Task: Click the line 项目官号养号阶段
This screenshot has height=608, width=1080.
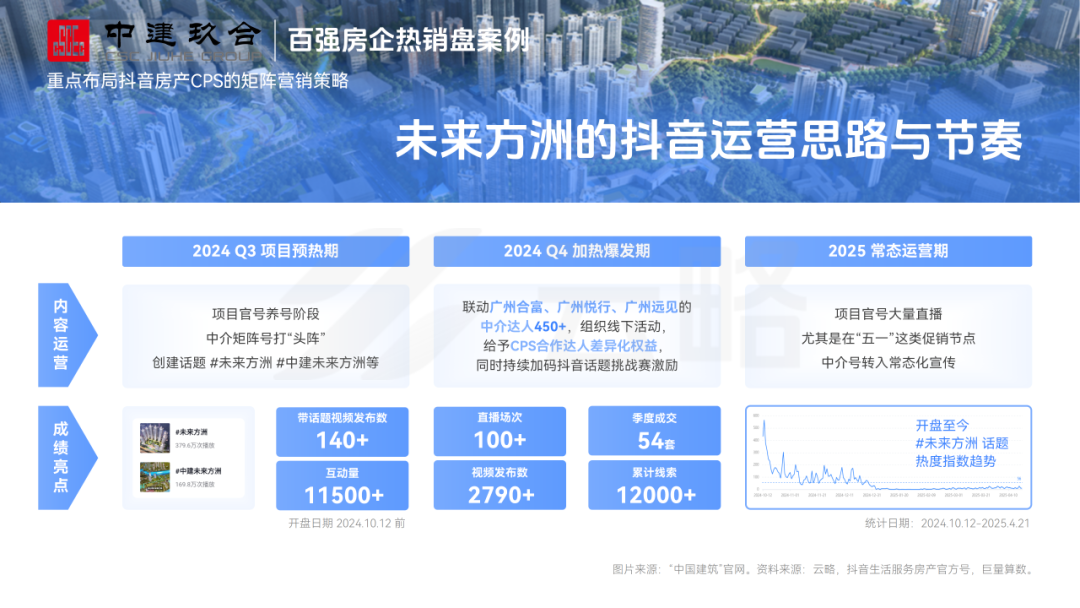Action: tap(266, 314)
